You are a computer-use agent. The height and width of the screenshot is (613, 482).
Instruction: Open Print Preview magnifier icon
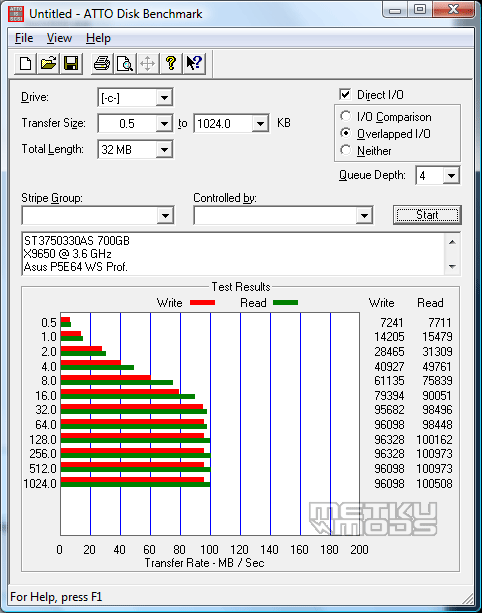(125, 63)
